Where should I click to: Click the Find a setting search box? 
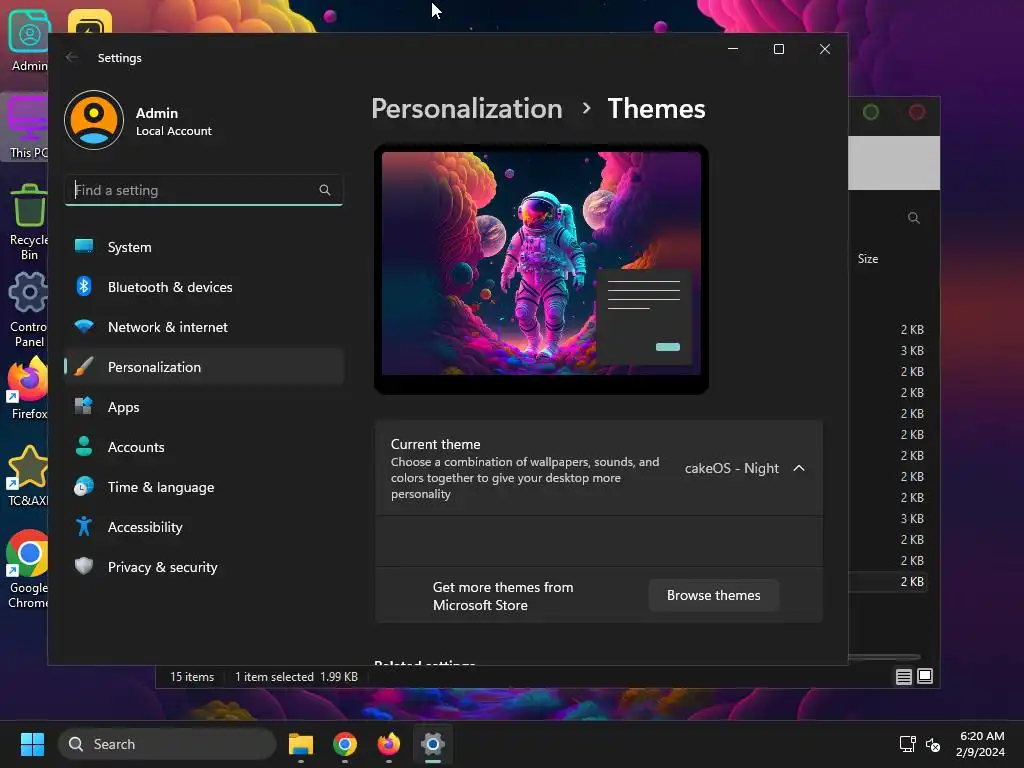click(204, 190)
